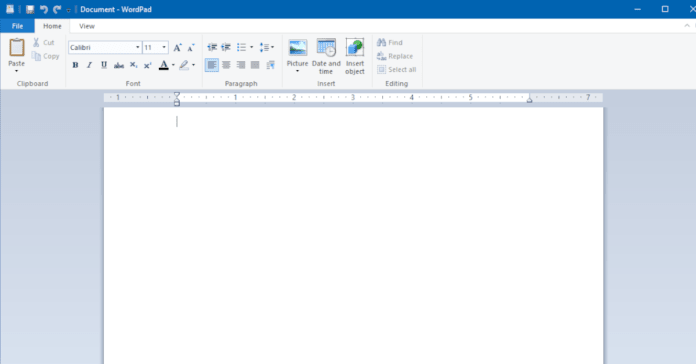Start a bulleted list

coord(241,47)
